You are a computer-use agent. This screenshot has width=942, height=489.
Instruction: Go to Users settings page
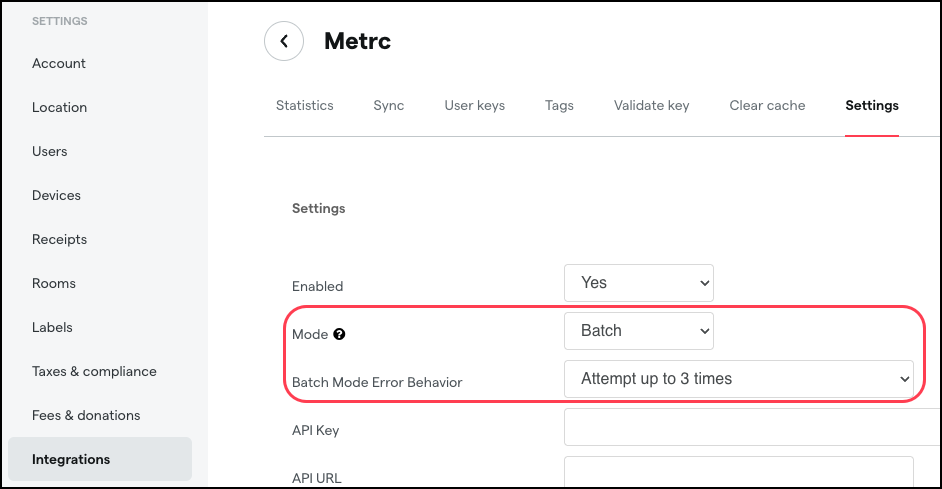click(49, 151)
